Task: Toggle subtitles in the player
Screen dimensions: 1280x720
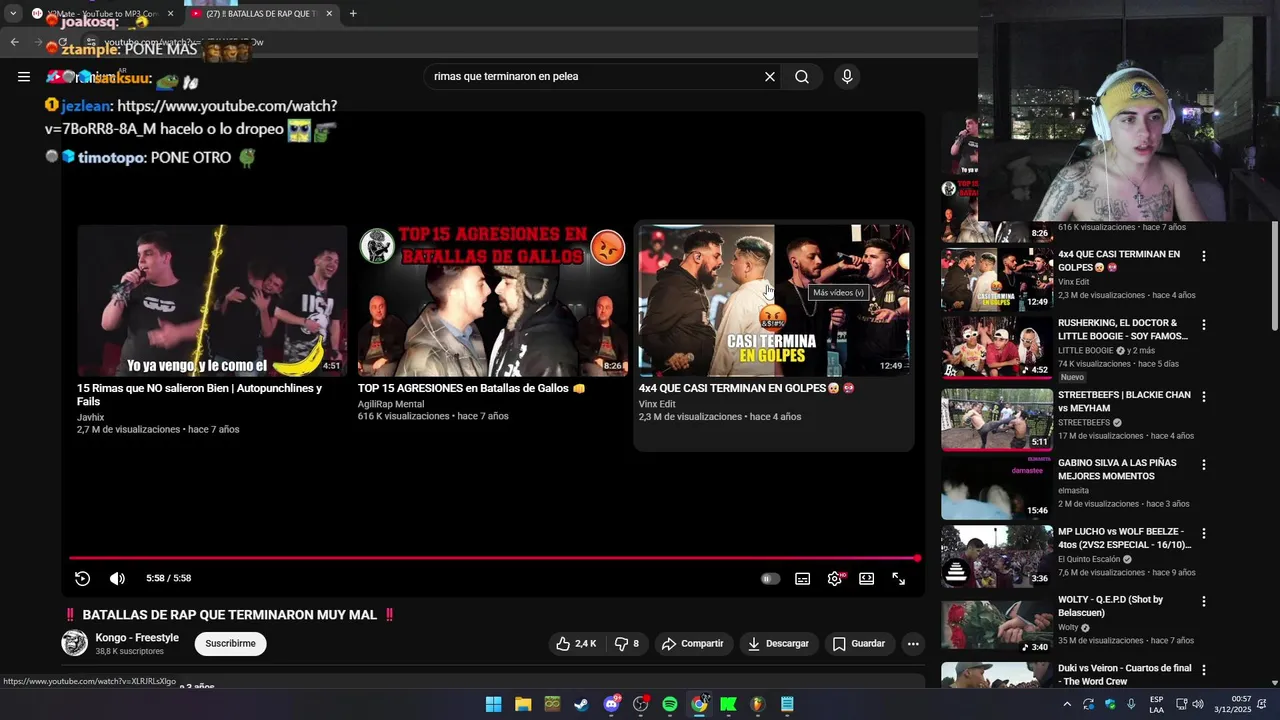Action: click(802, 578)
